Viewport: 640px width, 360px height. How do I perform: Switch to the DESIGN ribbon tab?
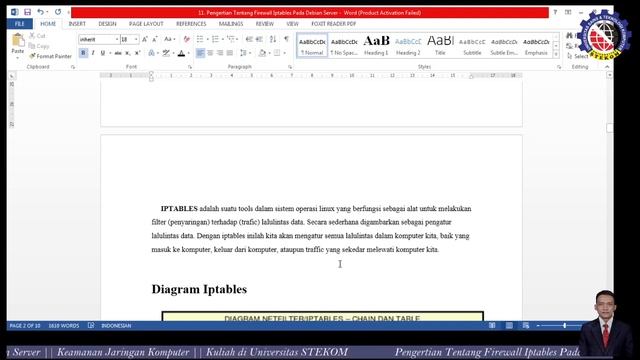tap(107, 24)
